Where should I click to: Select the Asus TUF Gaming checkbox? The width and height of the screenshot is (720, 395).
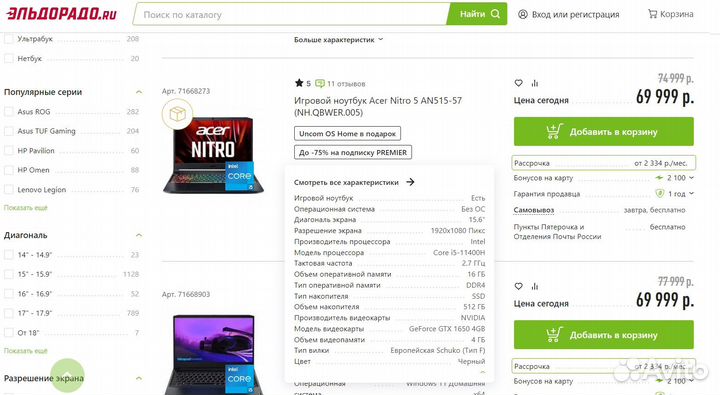8,131
